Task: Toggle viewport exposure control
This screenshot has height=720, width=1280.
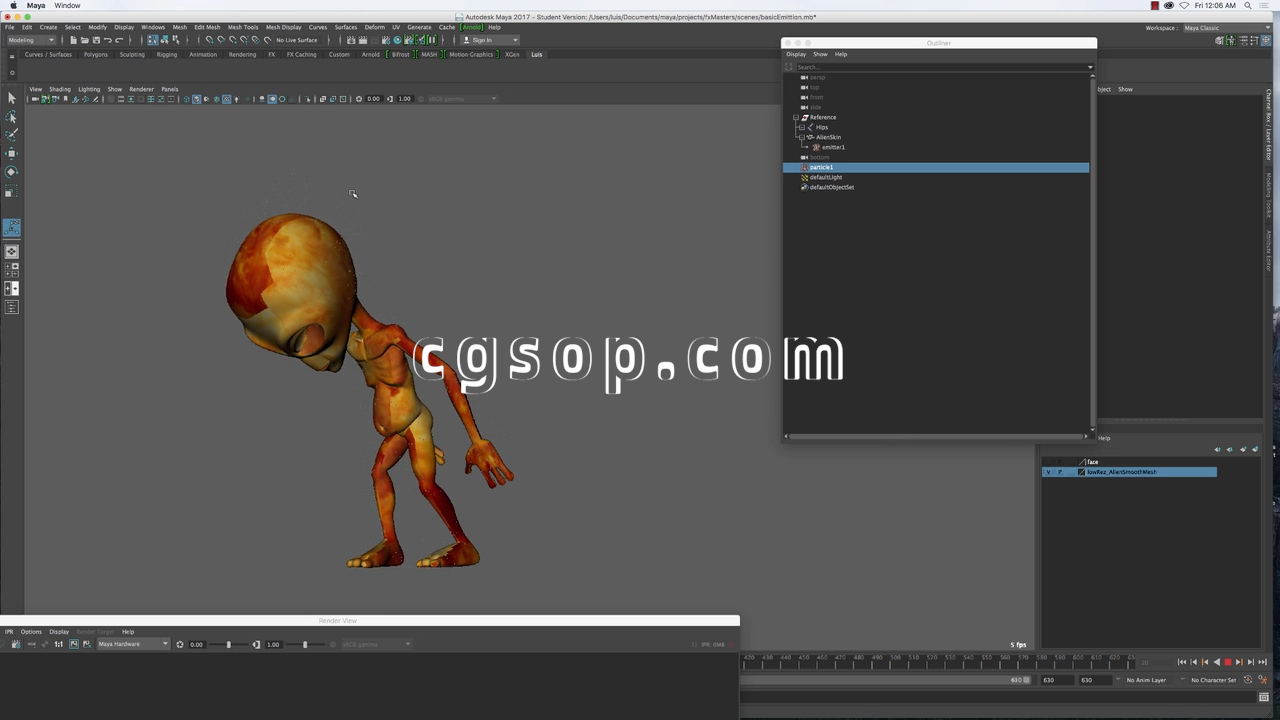Action: 359,99
